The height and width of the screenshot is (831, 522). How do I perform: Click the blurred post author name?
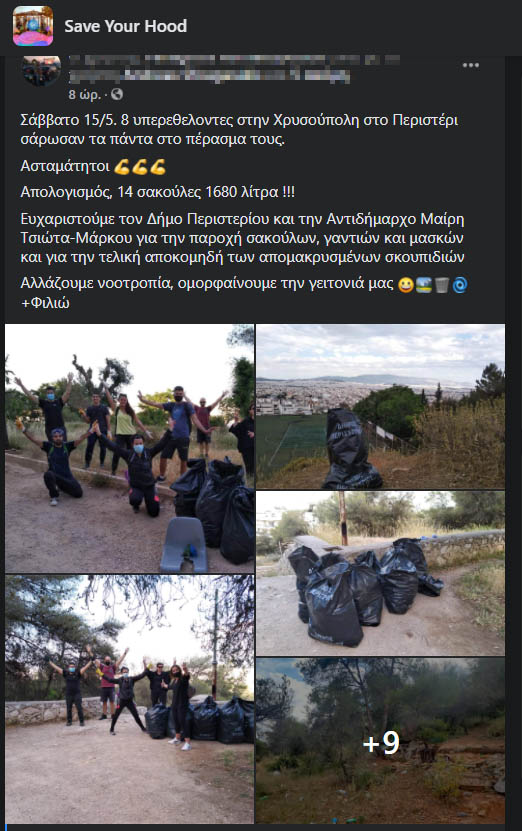tap(233, 69)
